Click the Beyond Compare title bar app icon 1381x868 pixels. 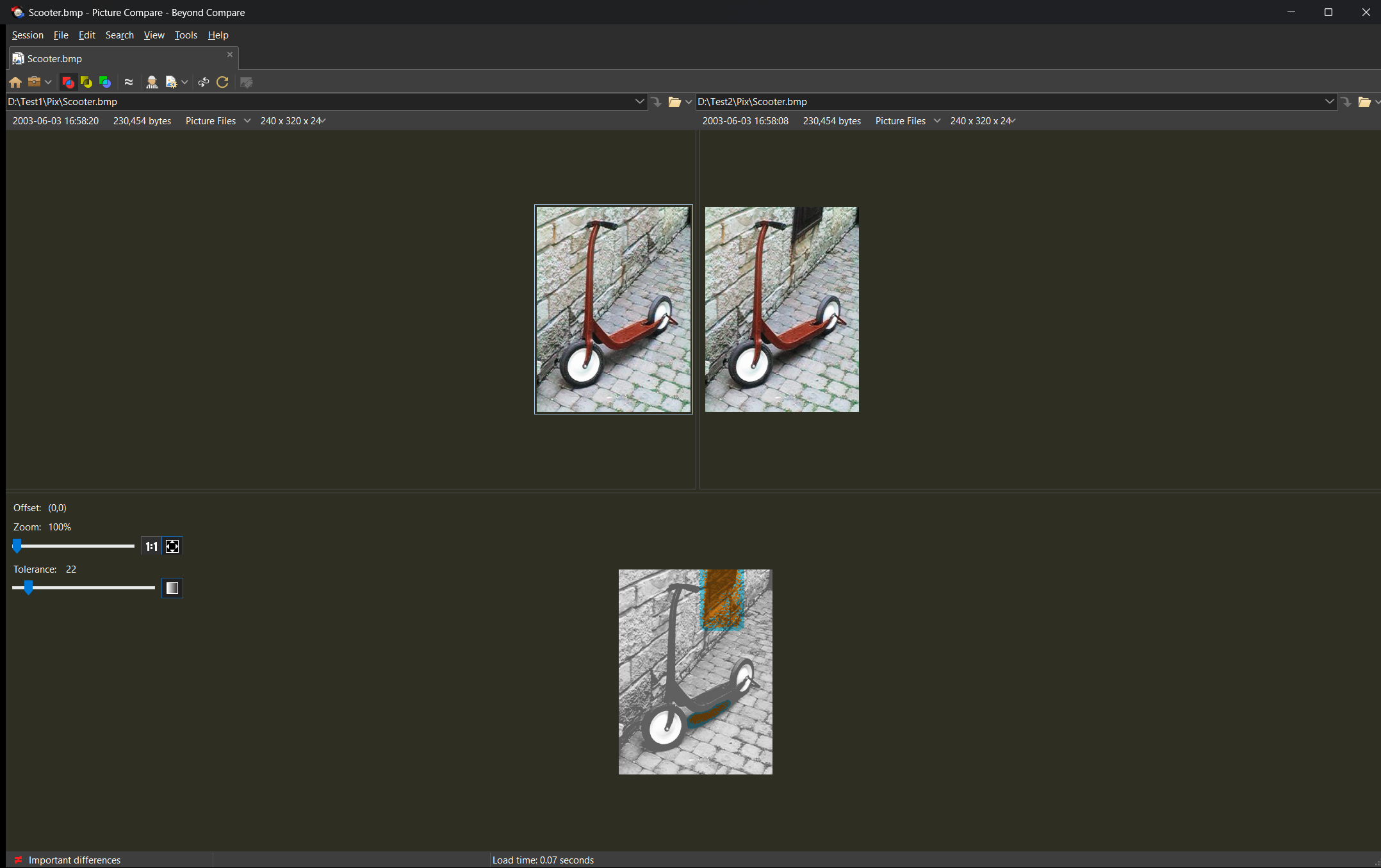click(x=17, y=12)
